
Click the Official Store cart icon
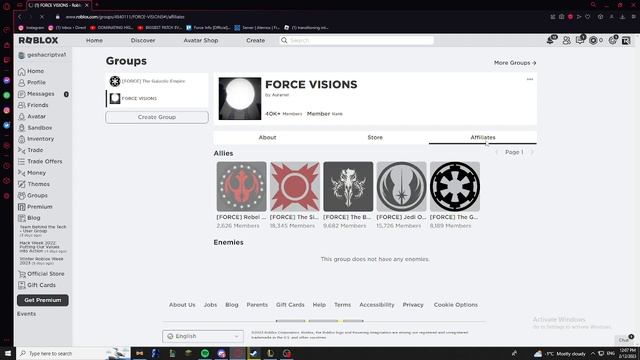(22, 274)
